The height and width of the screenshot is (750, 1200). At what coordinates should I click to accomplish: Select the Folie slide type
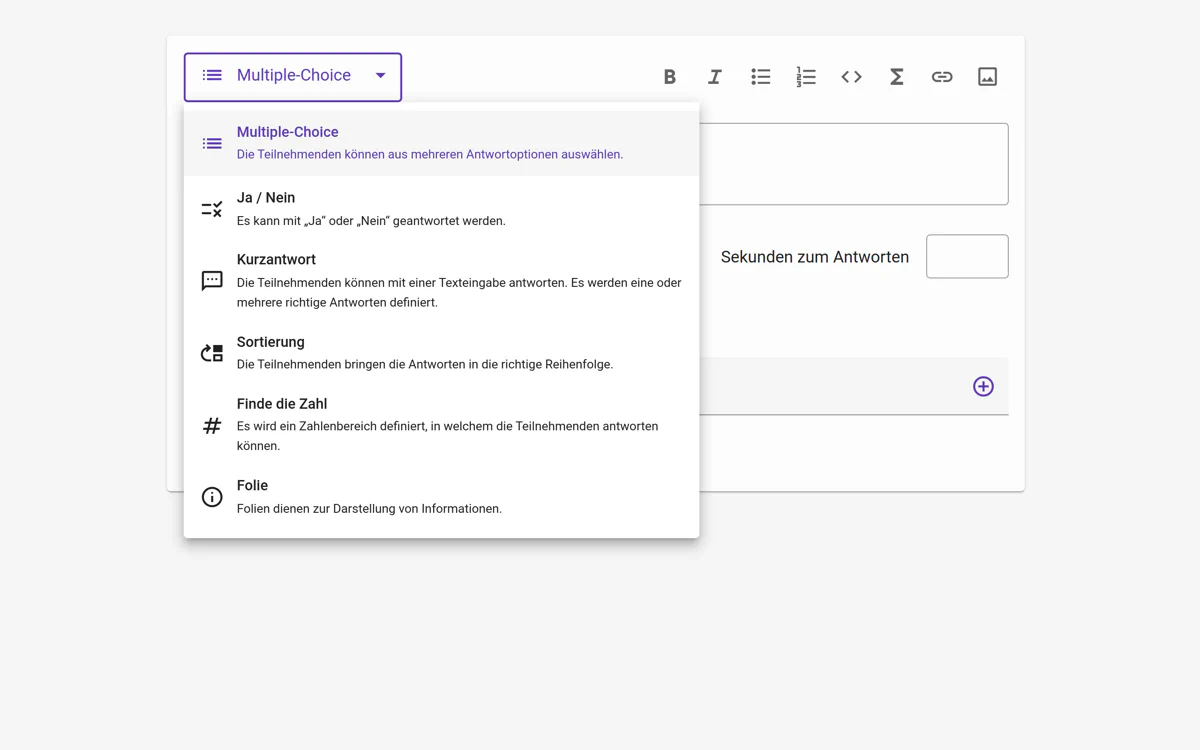pyautogui.click(x=440, y=497)
